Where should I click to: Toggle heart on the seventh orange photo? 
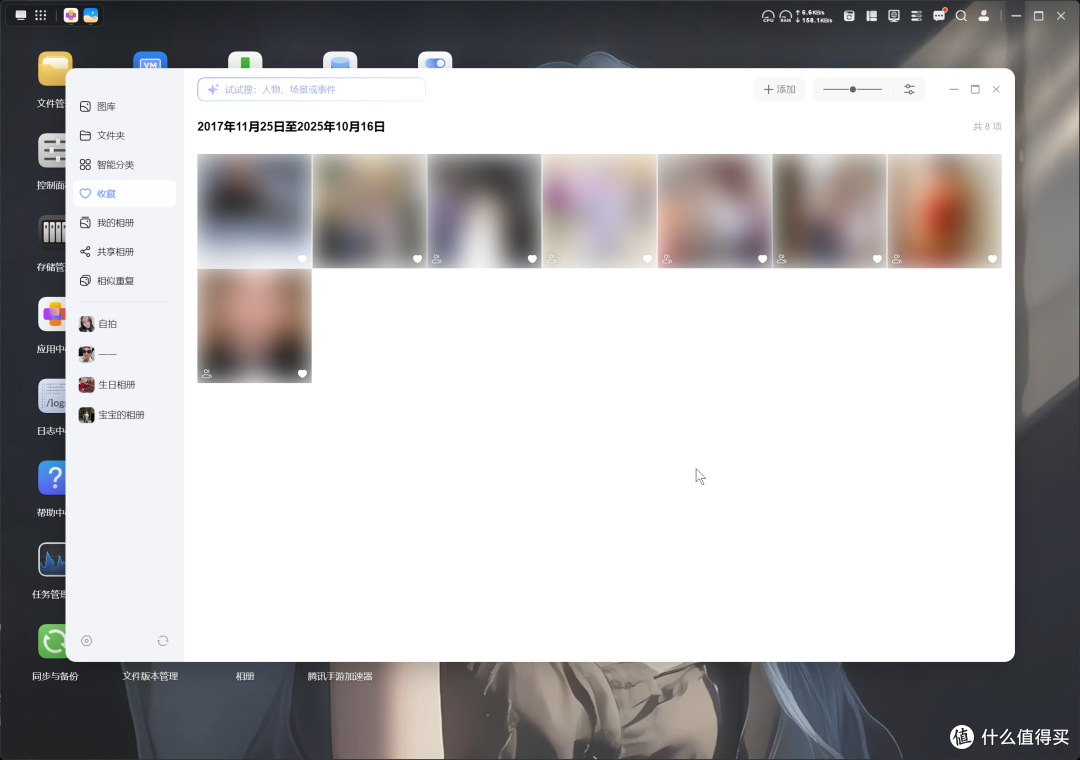(x=993, y=258)
